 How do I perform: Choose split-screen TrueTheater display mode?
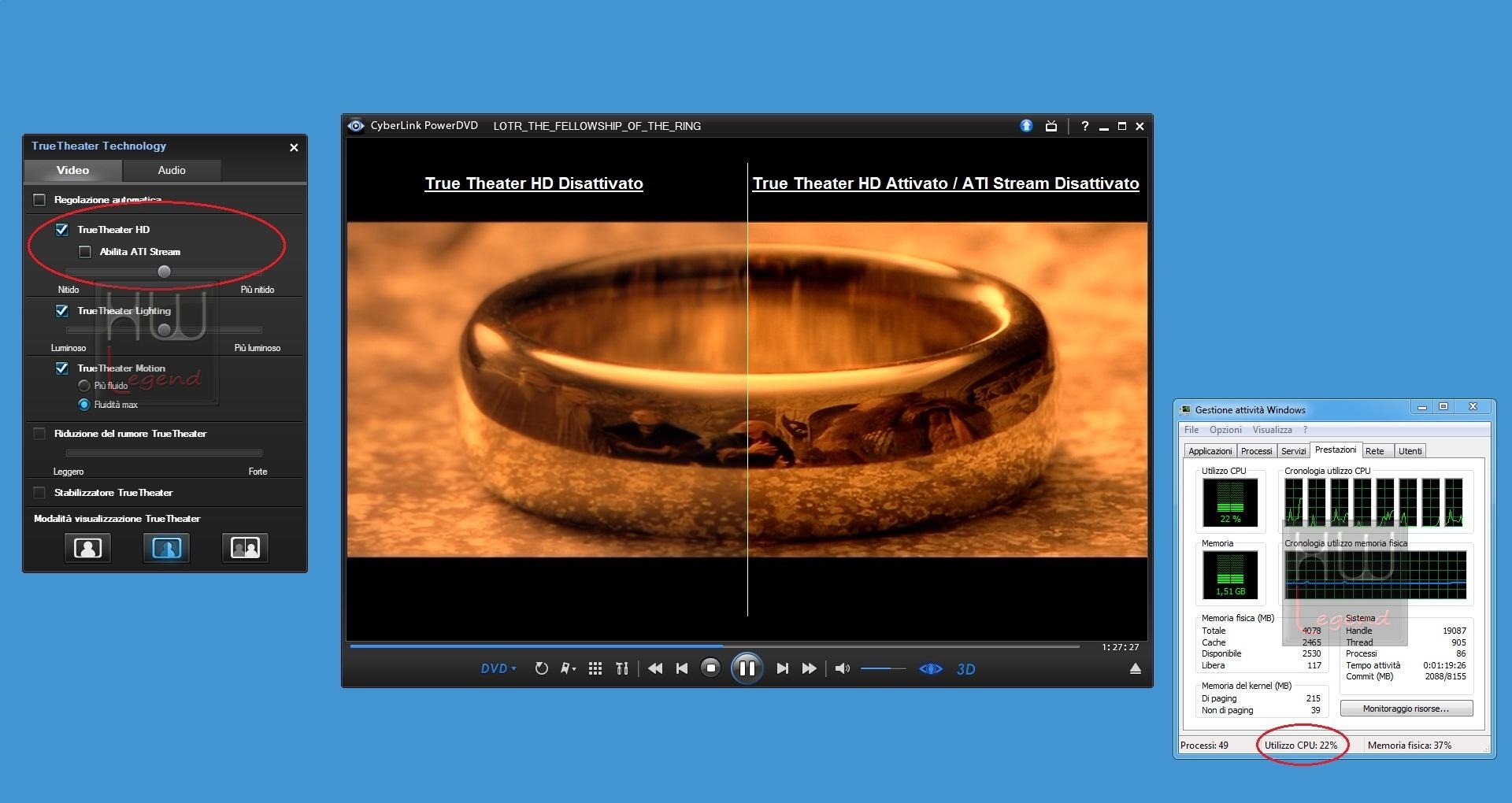coord(166,548)
